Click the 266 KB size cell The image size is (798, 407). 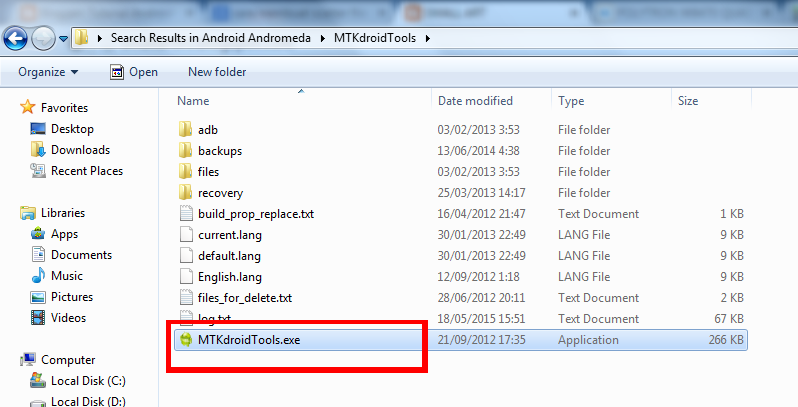tap(726, 339)
